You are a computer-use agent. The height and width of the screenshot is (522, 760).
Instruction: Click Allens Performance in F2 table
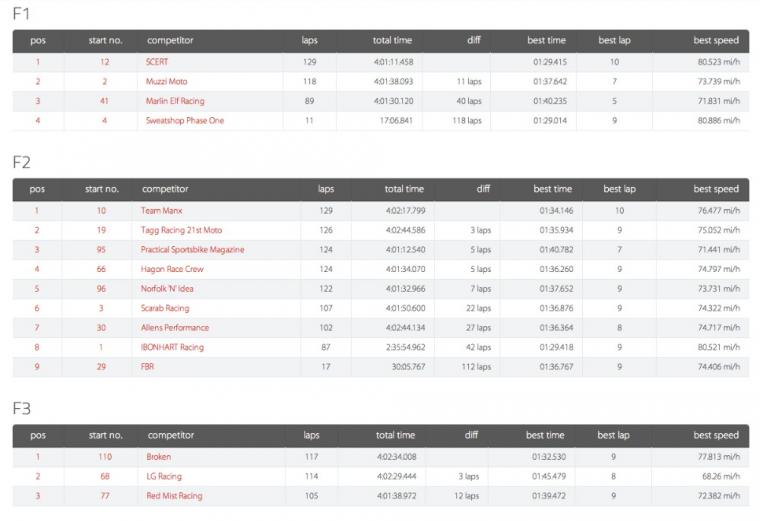click(x=175, y=327)
